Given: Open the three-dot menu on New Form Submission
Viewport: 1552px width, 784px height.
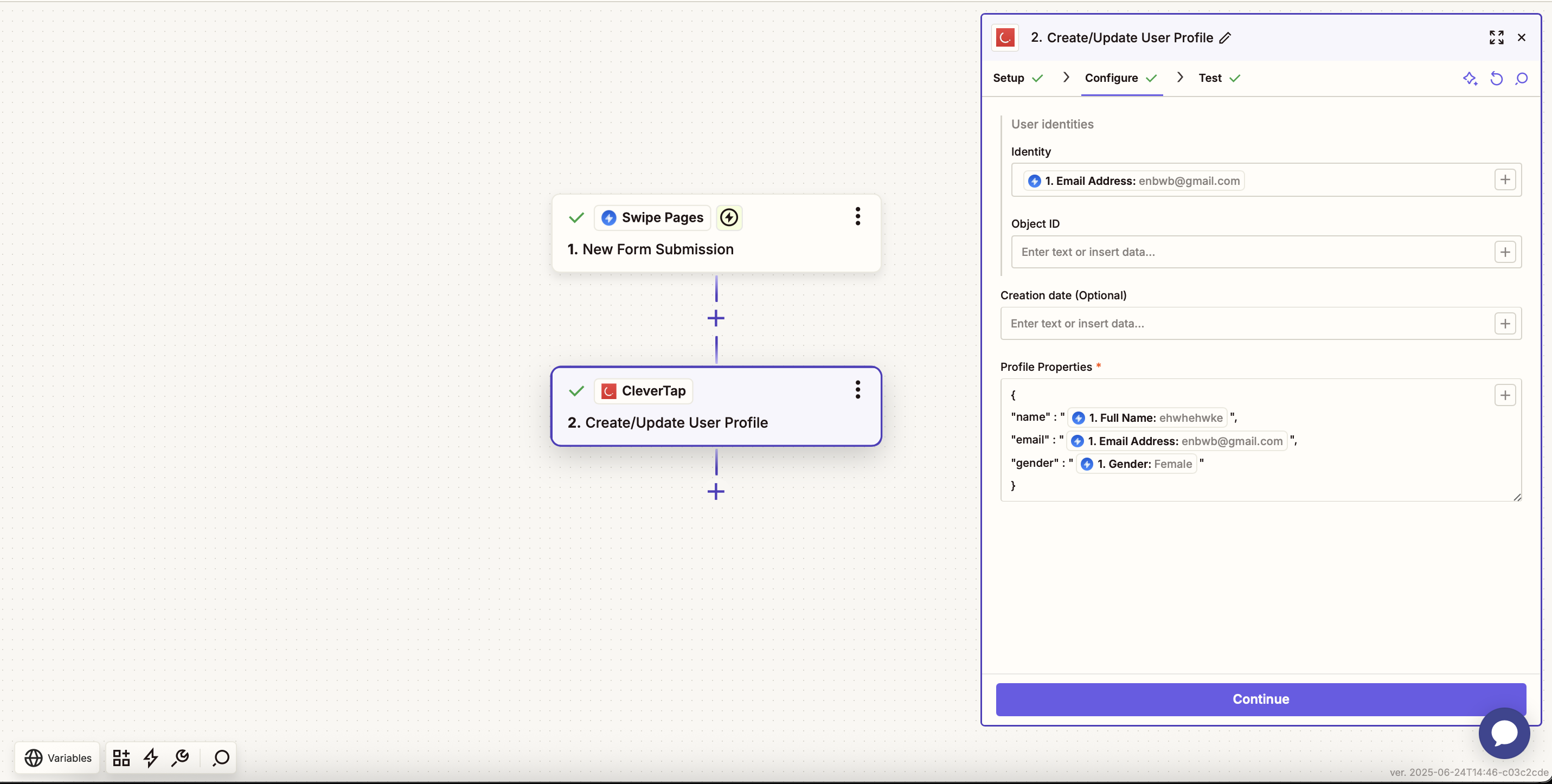Looking at the screenshot, I should click(x=857, y=217).
